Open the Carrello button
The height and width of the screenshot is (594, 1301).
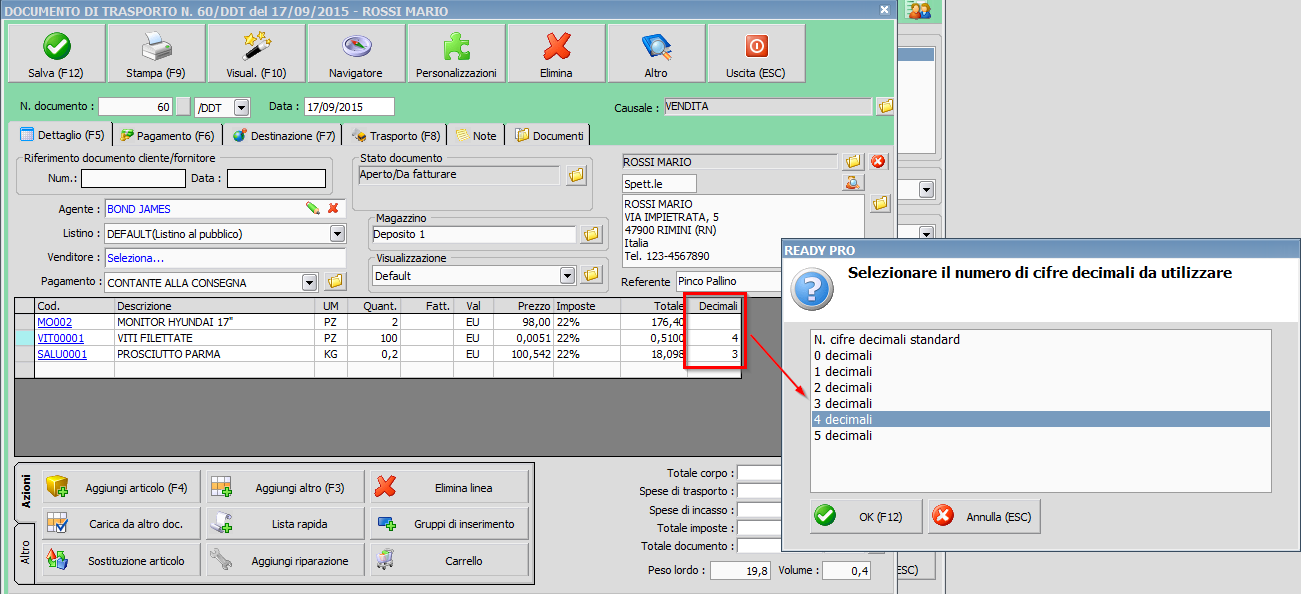pyautogui.click(x=449, y=560)
